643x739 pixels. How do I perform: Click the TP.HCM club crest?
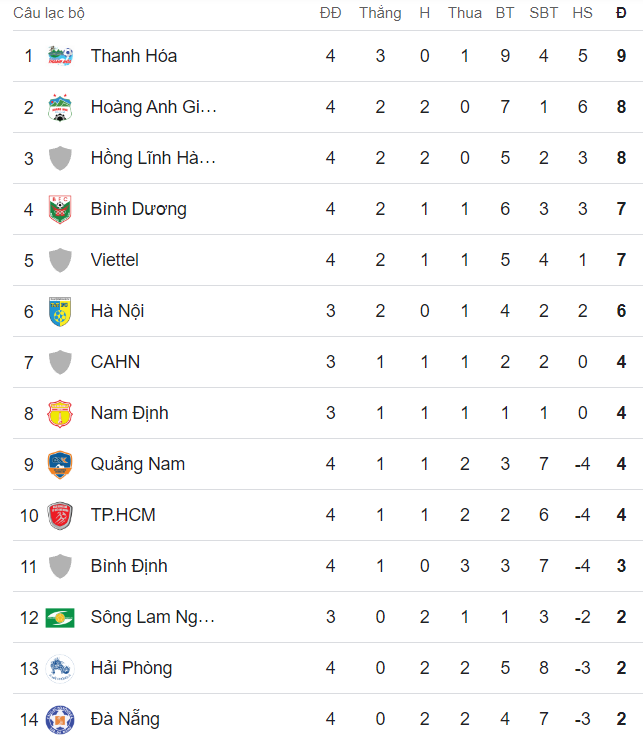(x=60, y=515)
